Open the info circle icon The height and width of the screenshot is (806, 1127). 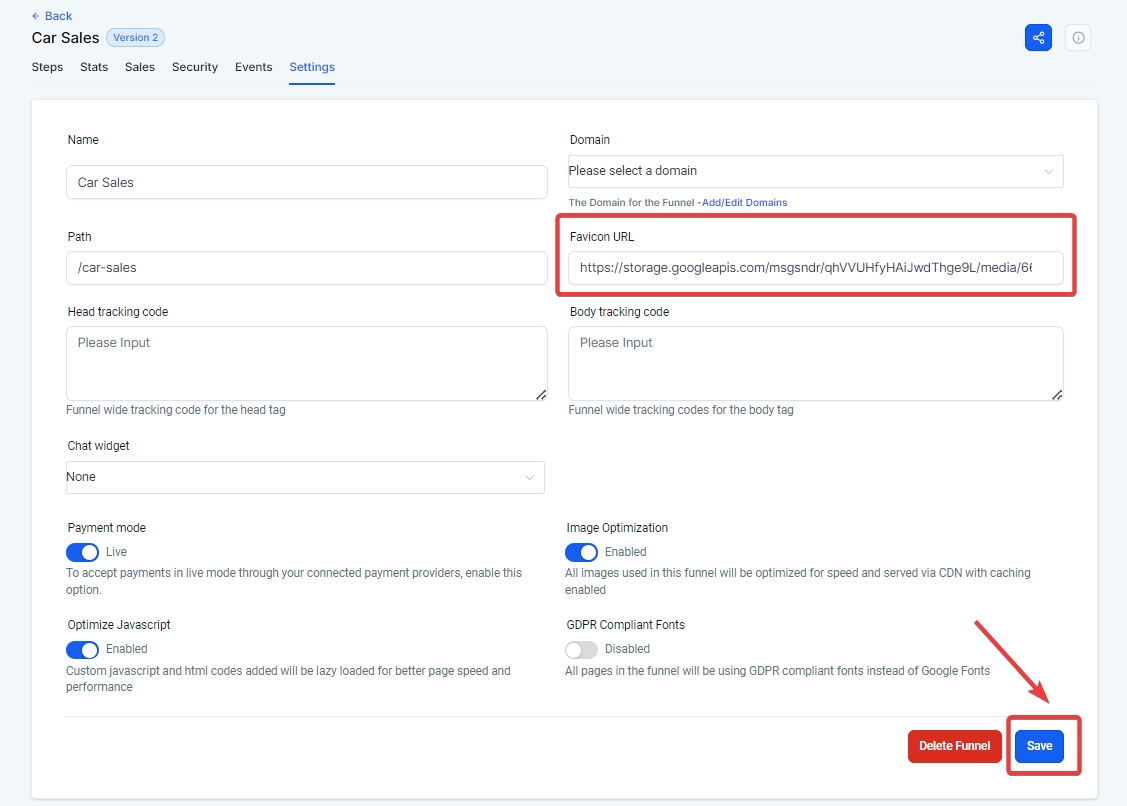(x=1077, y=38)
